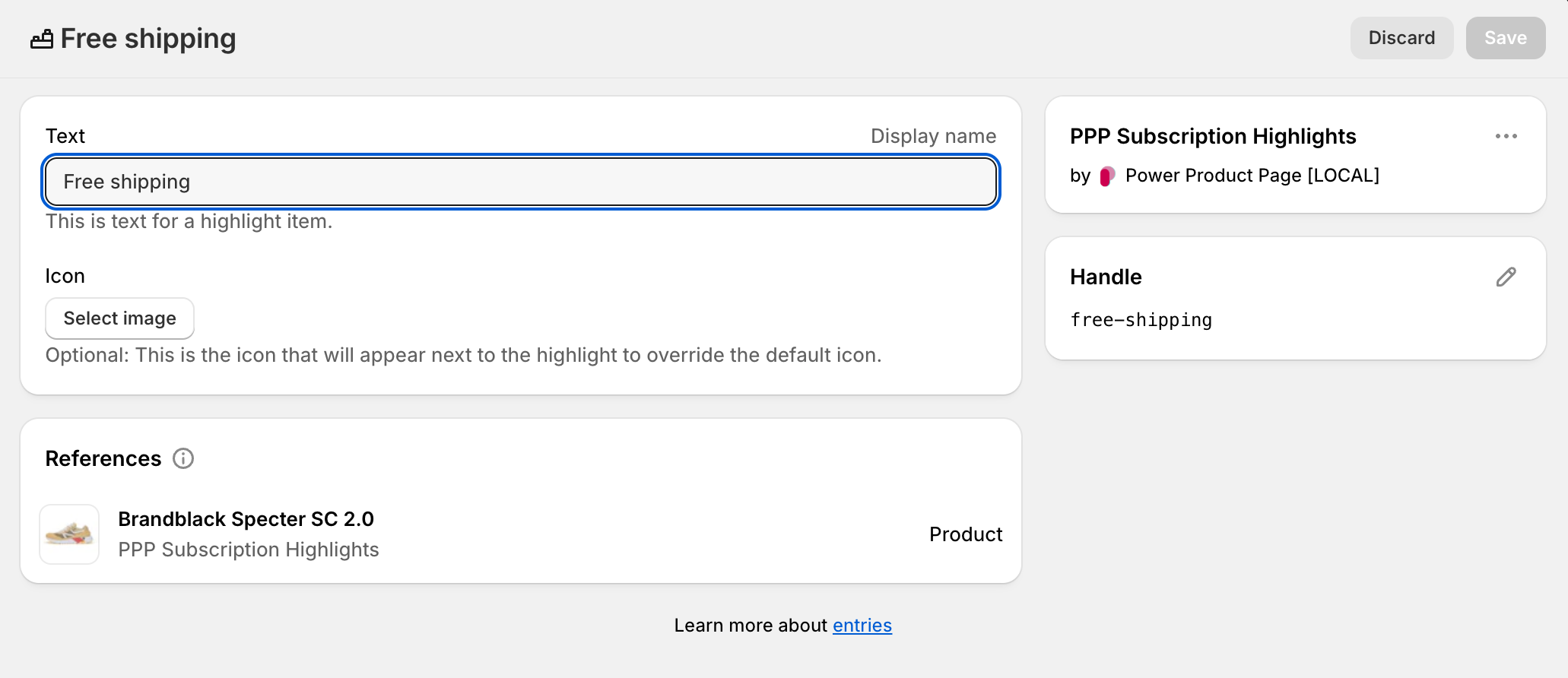Click the Power Product Page [LOCAL] app name
Viewport: 1568px width, 678px height.
click(x=1252, y=176)
